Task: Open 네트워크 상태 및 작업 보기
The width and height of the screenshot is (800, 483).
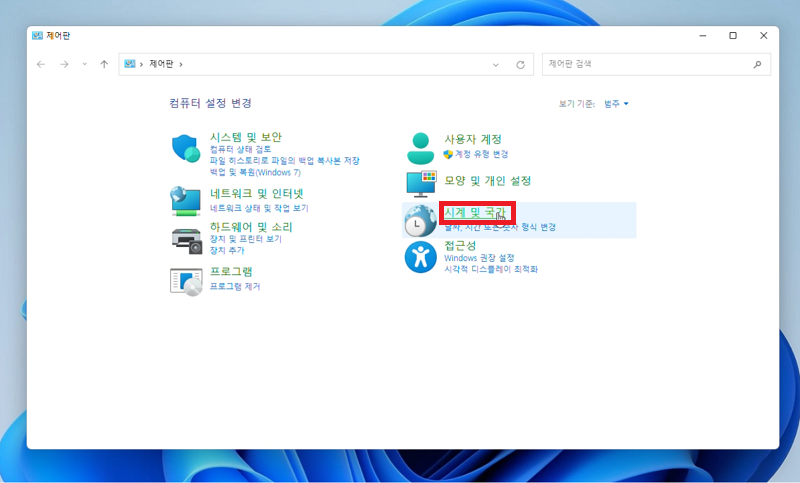Action: (x=259, y=208)
